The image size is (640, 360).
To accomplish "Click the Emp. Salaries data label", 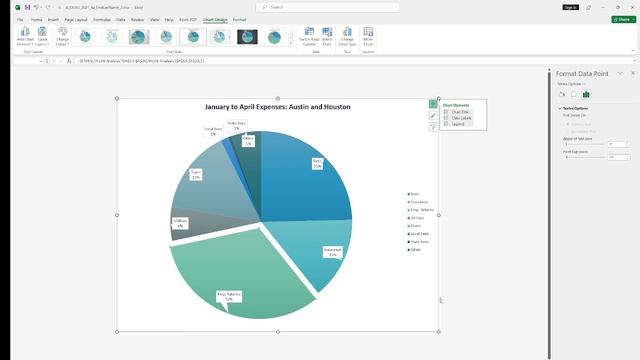I will 229,297.
